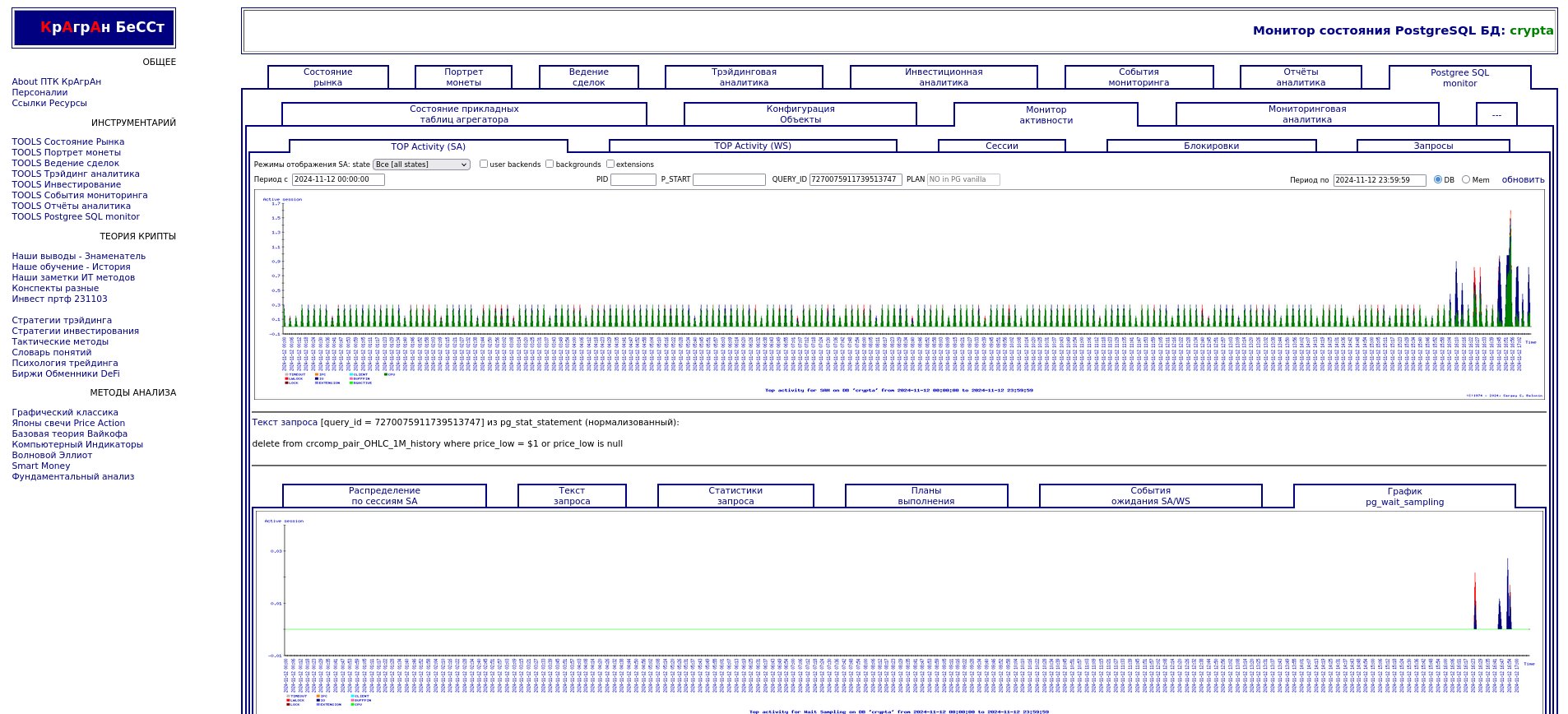Click the Период с start date field

click(338, 179)
